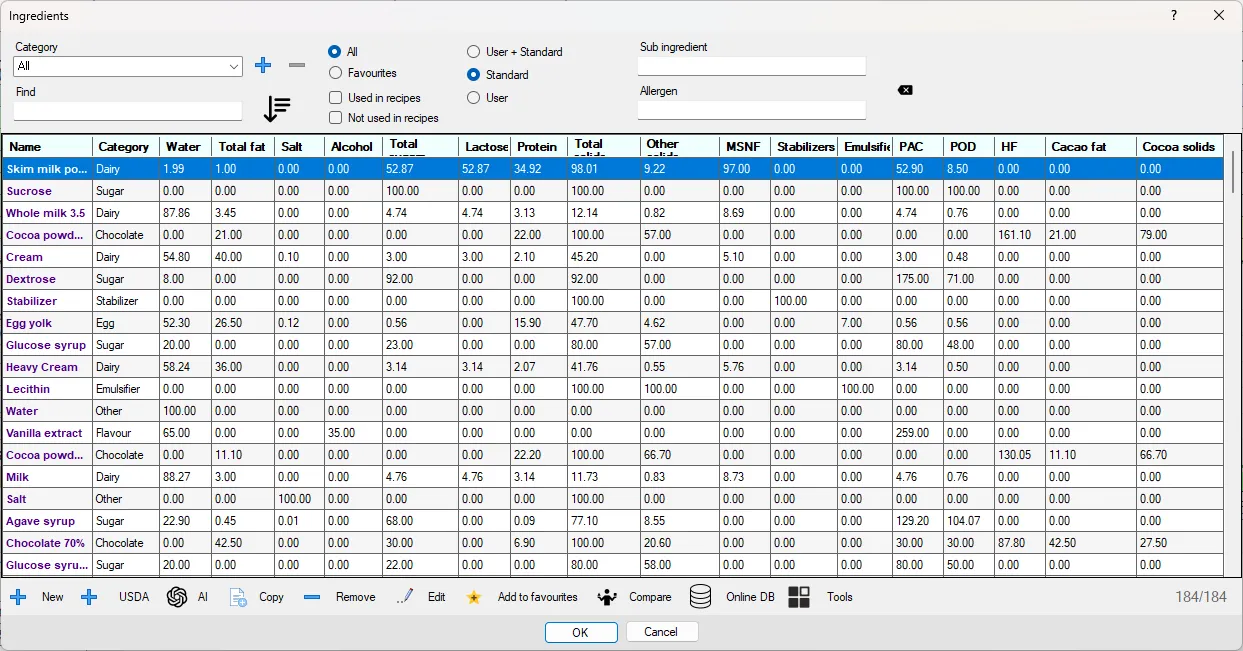Select the User + Standard radio button
1243x651 pixels.
click(473, 51)
